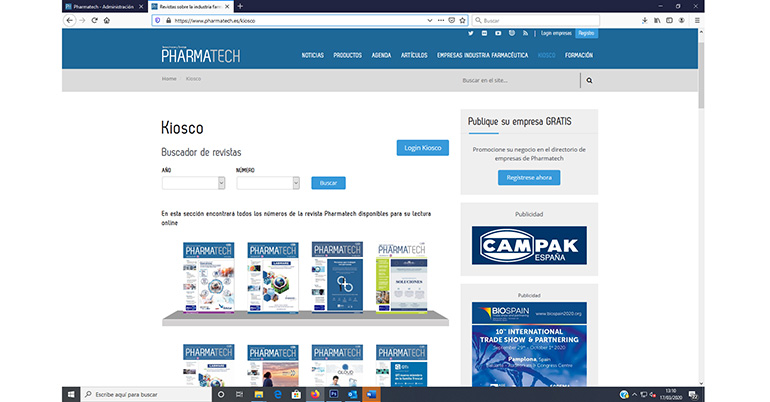The height and width of the screenshot is (402, 770).
Task: Open the Firefox library icon
Action: [x=657, y=20]
